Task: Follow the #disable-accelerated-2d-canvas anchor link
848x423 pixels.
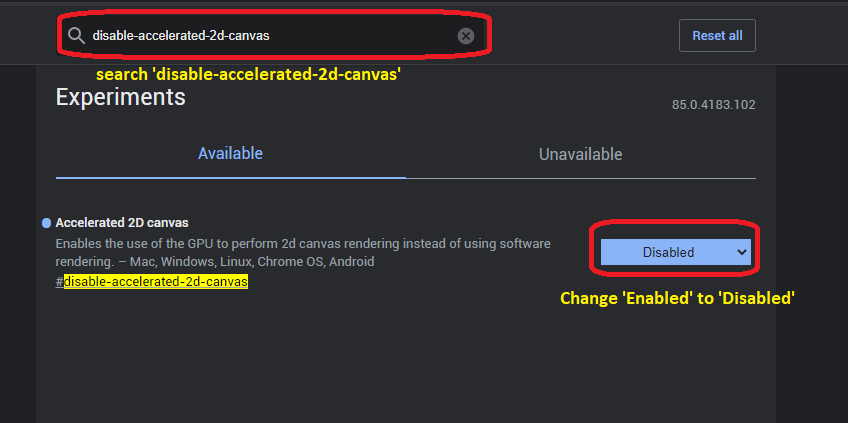Action: (156, 282)
